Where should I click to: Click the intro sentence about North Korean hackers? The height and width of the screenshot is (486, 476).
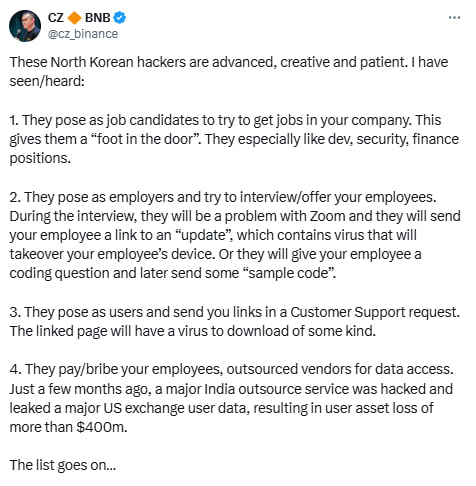[x=229, y=71]
